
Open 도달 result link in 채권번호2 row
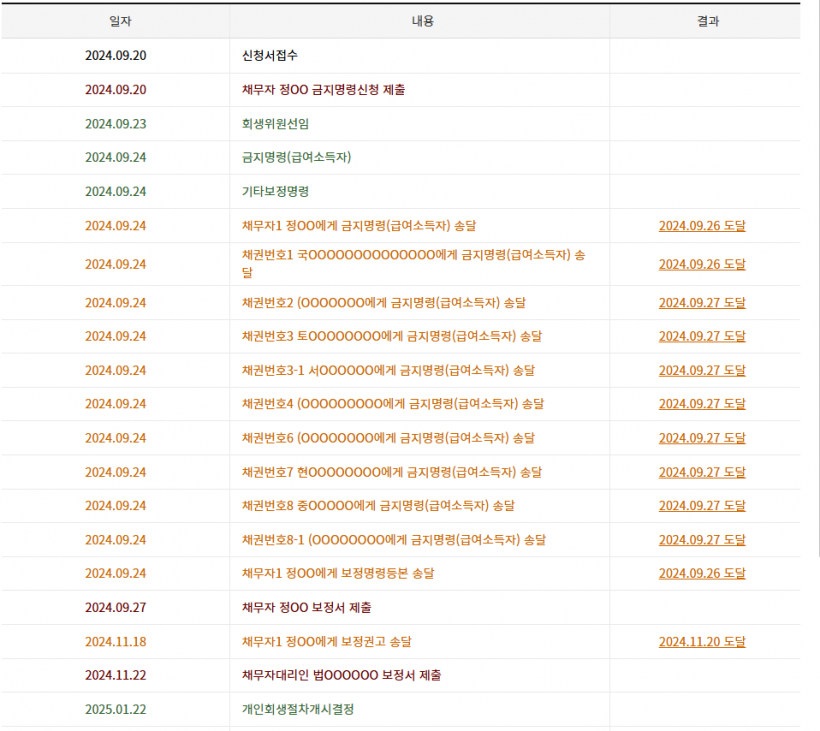tap(702, 303)
